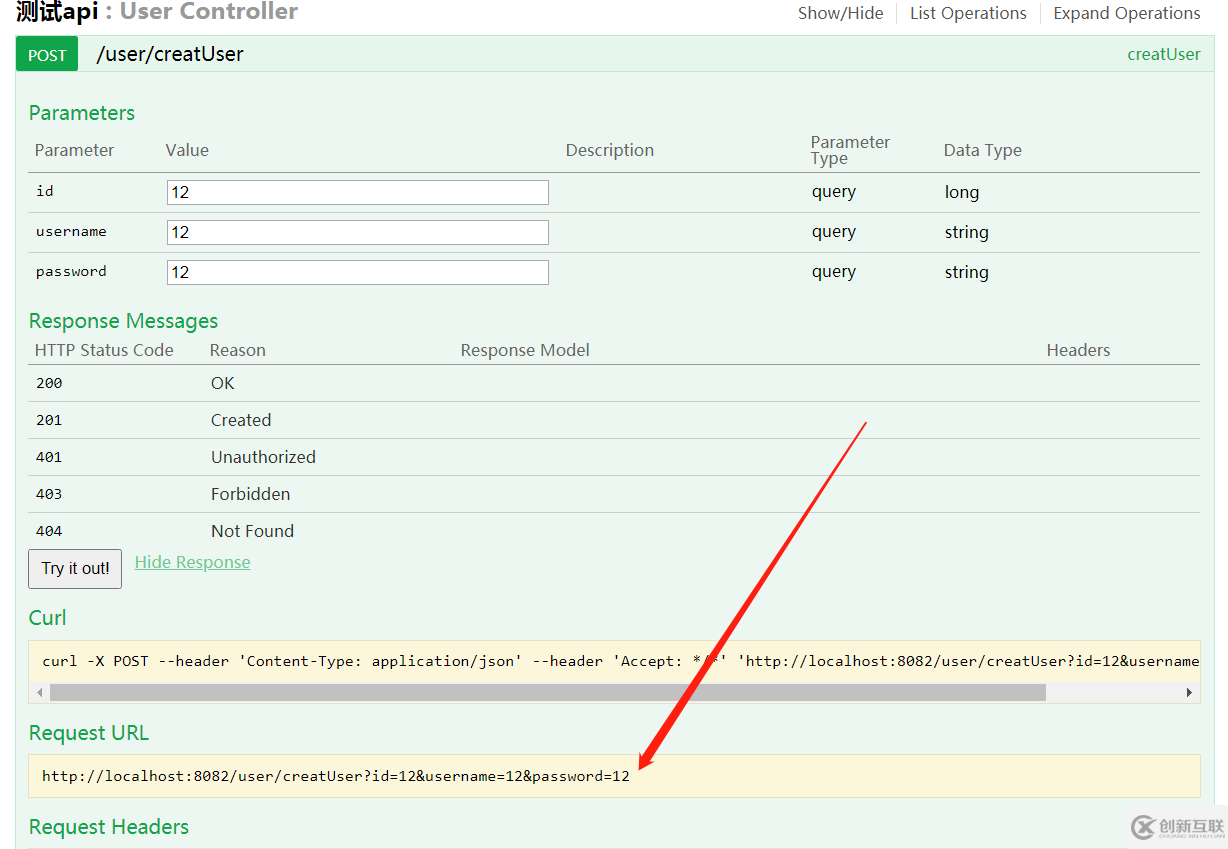Screen dimensions: 1228x849
Task: Expand all via Expand Operations link
Action: pyautogui.click(x=1126, y=14)
